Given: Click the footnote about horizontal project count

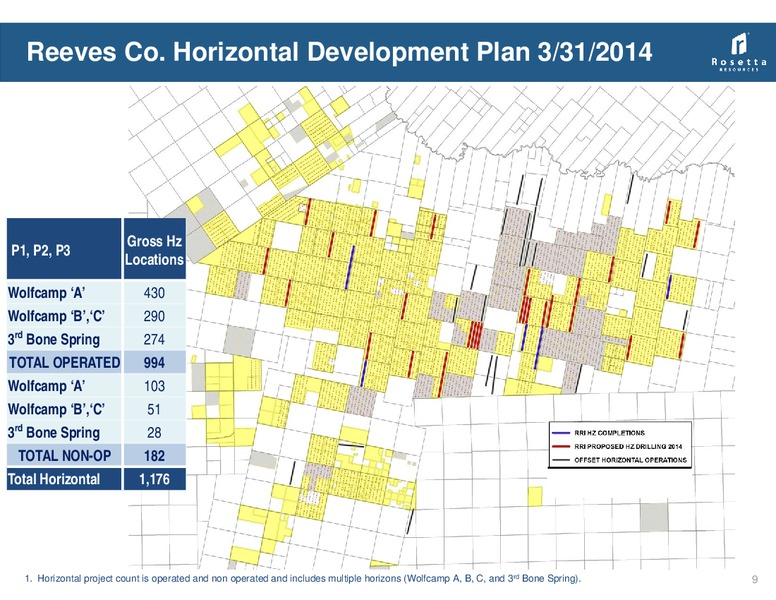Looking at the screenshot, I should pos(303,578).
